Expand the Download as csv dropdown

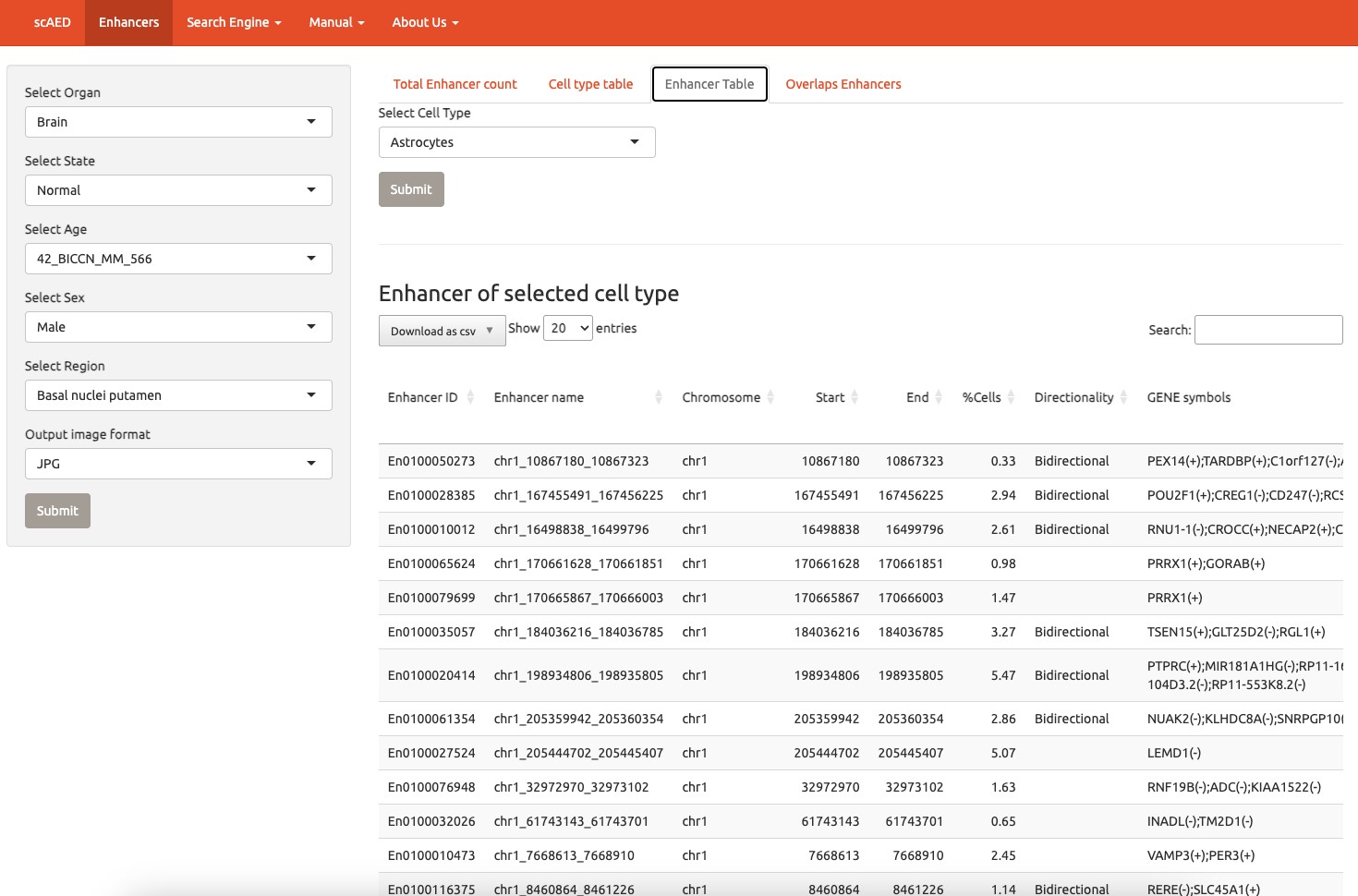tap(442, 331)
